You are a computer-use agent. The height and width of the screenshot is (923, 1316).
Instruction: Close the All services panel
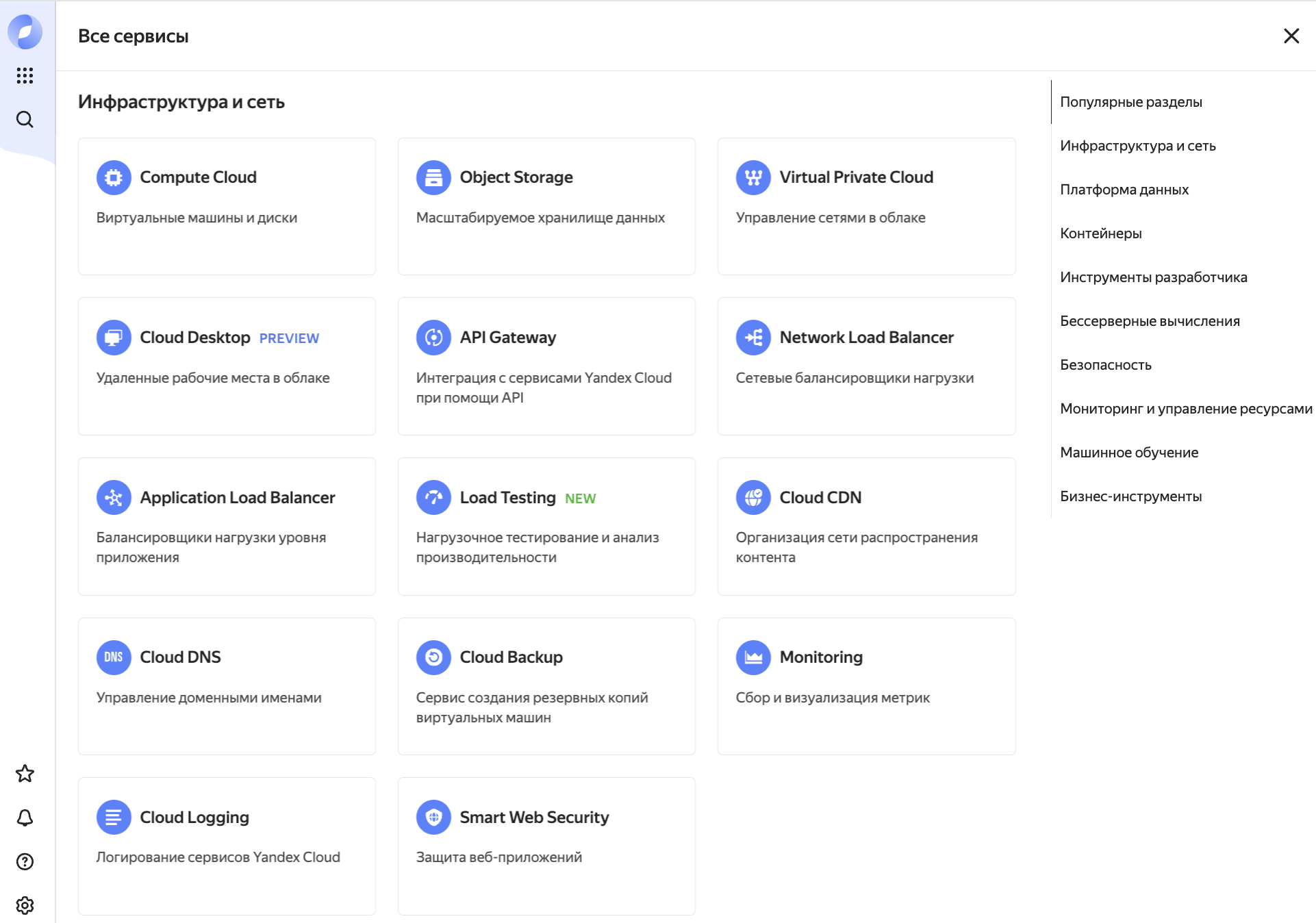pyautogui.click(x=1291, y=36)
